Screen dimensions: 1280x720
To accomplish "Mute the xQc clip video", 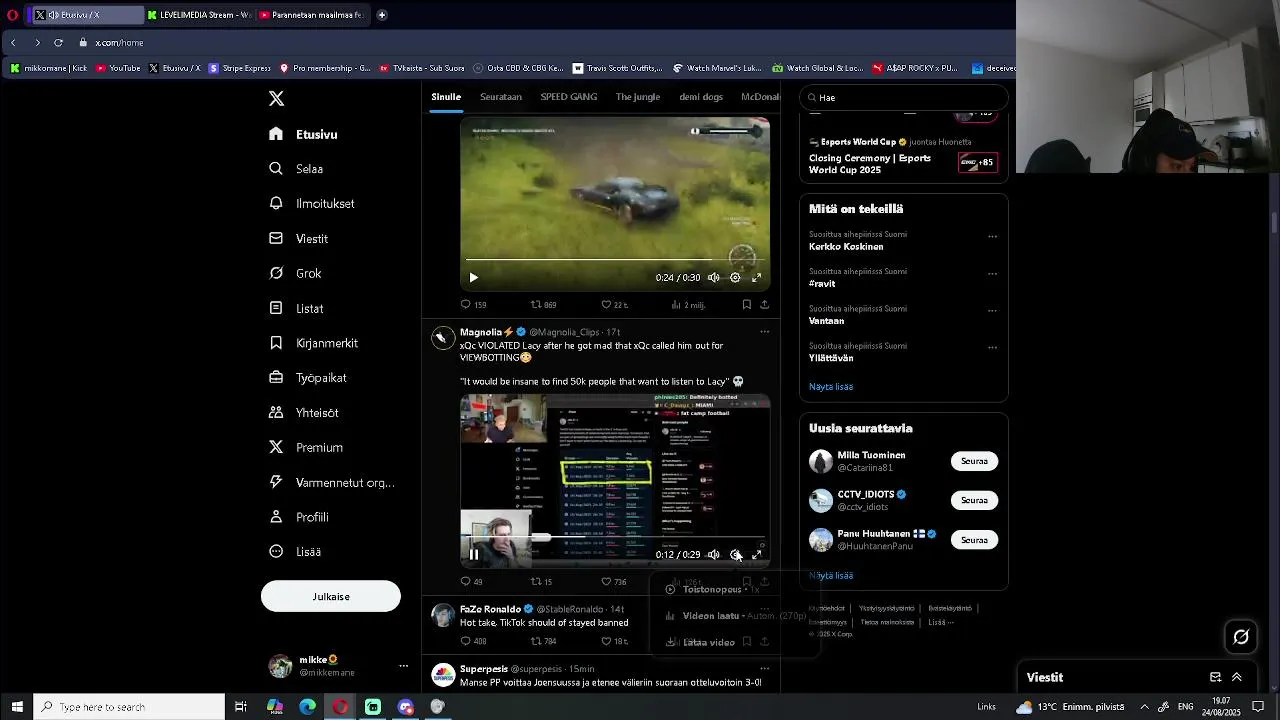I will coord(714,555).
